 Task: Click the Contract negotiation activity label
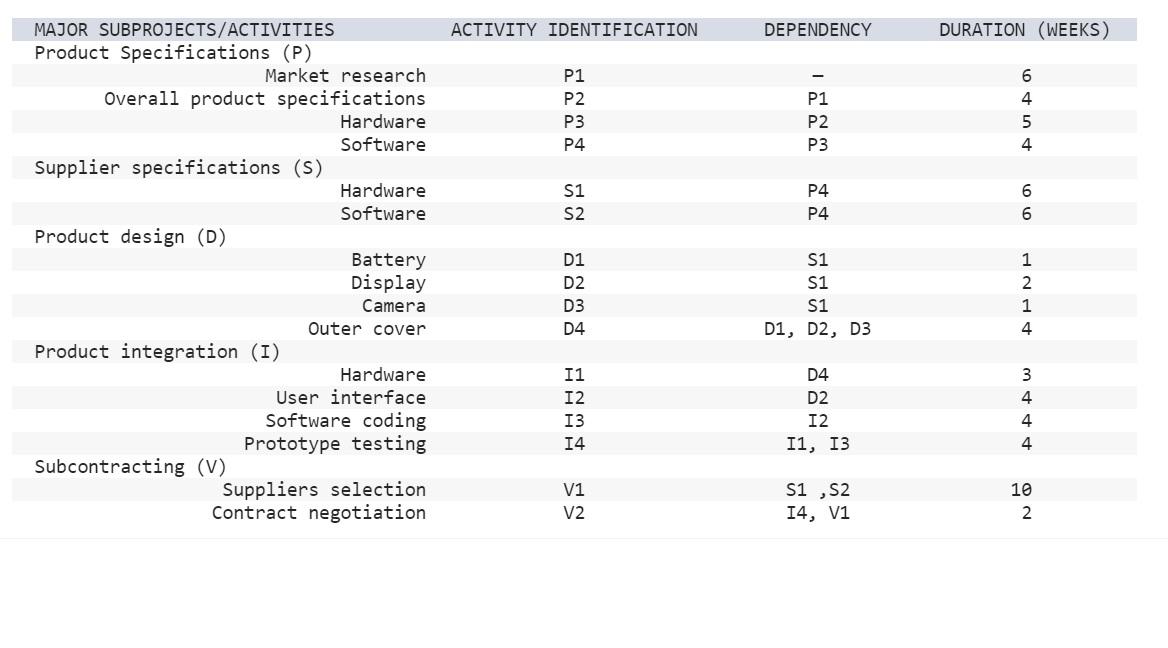[319, 512]
